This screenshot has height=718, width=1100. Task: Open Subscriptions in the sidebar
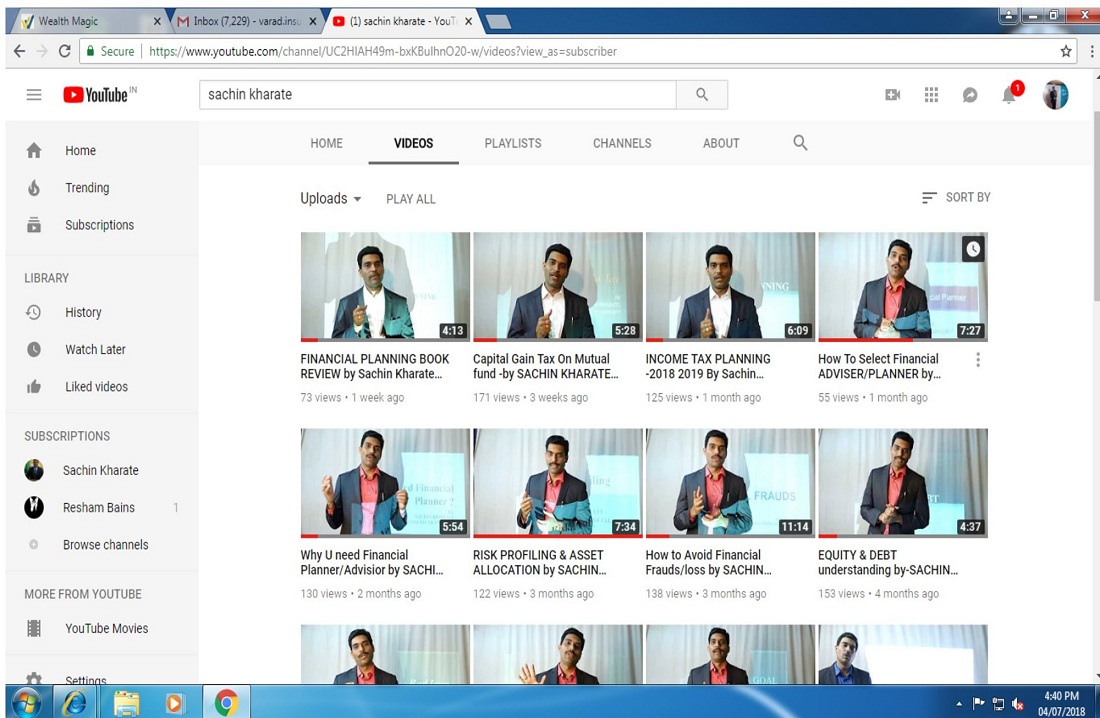point(102,225)
